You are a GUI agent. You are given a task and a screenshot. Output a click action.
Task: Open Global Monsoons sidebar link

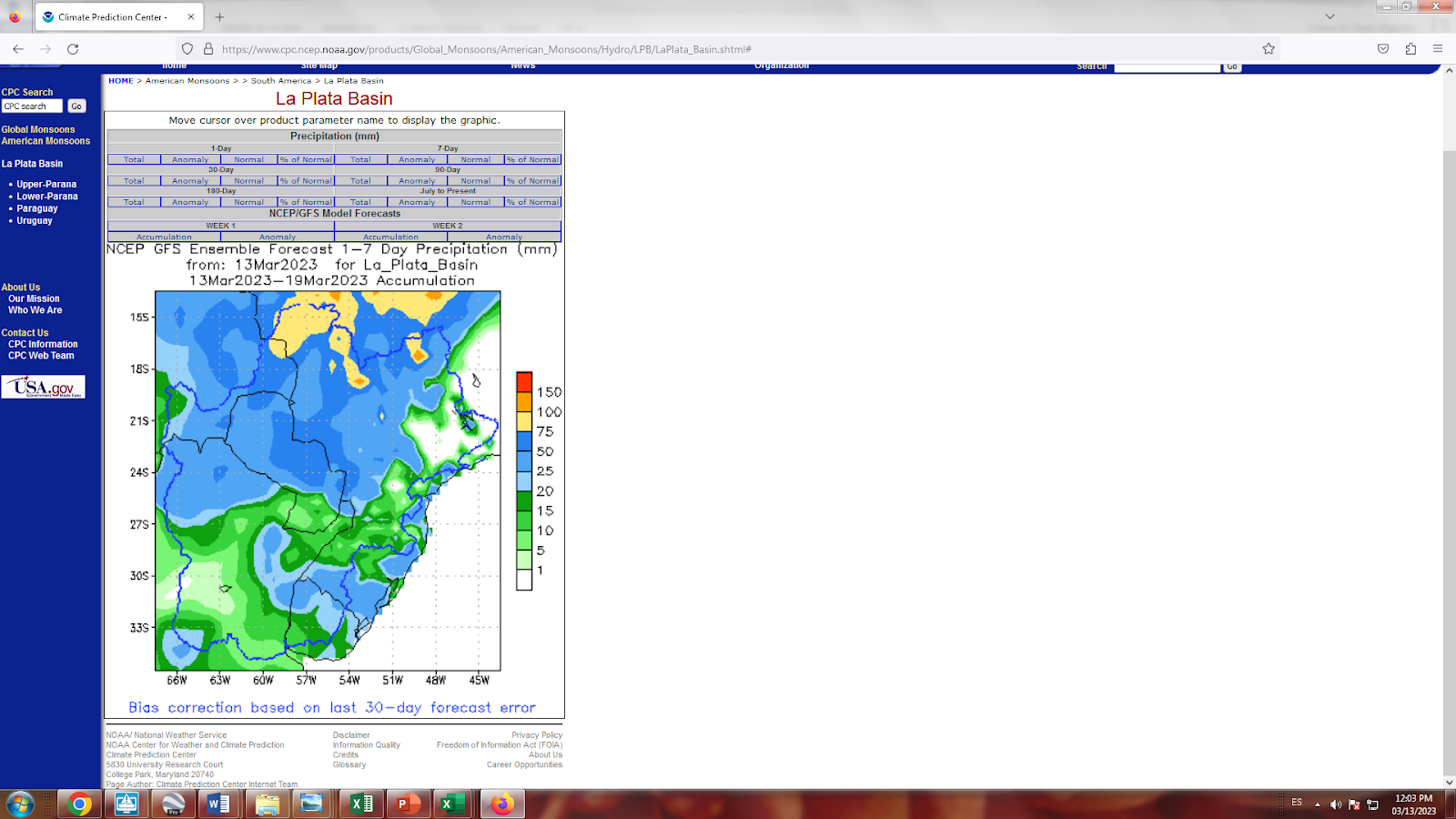tap(38, 130)
